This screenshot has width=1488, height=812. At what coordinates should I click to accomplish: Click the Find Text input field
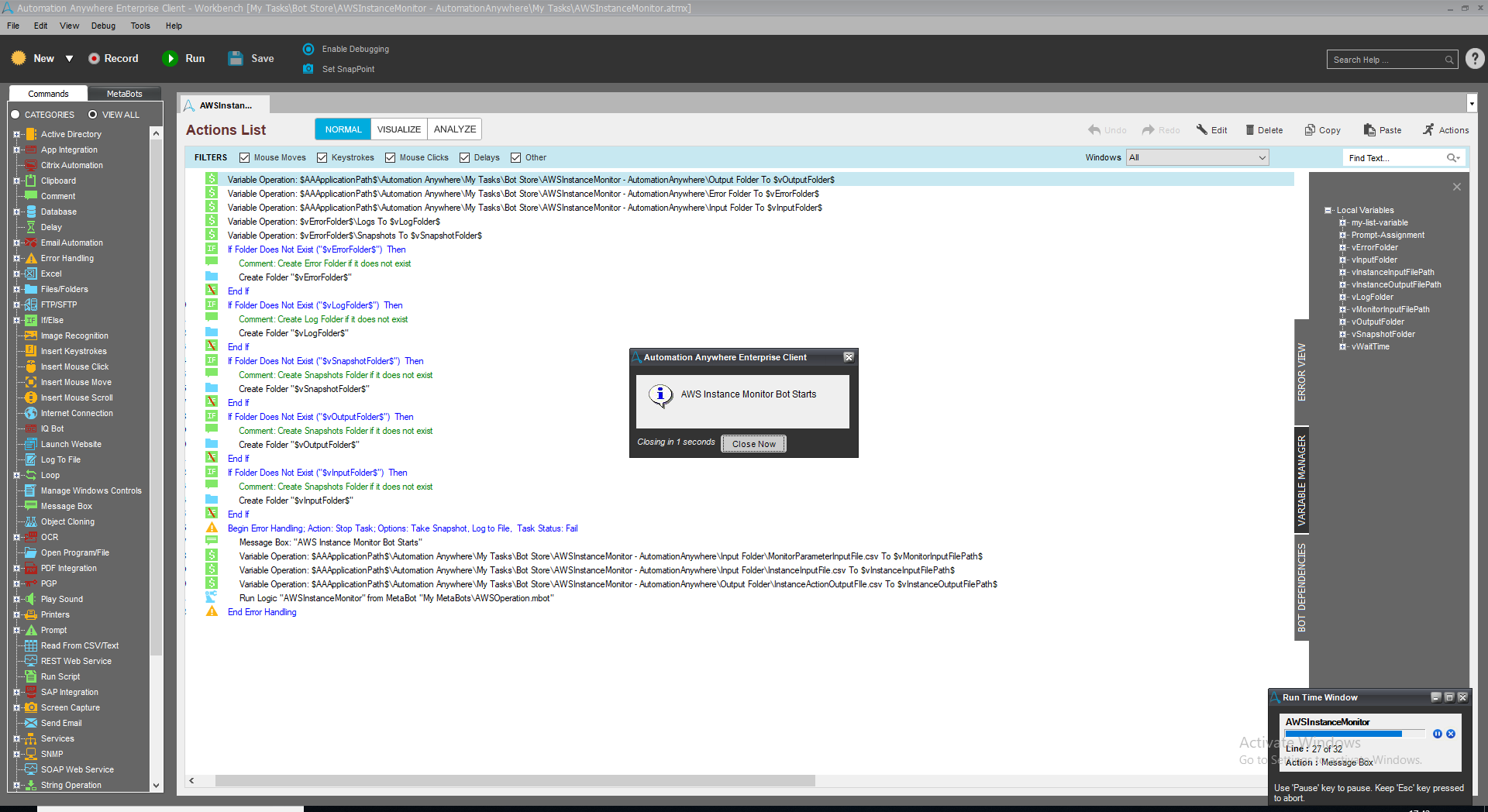pyautogui.click(x=1395, y=158)
